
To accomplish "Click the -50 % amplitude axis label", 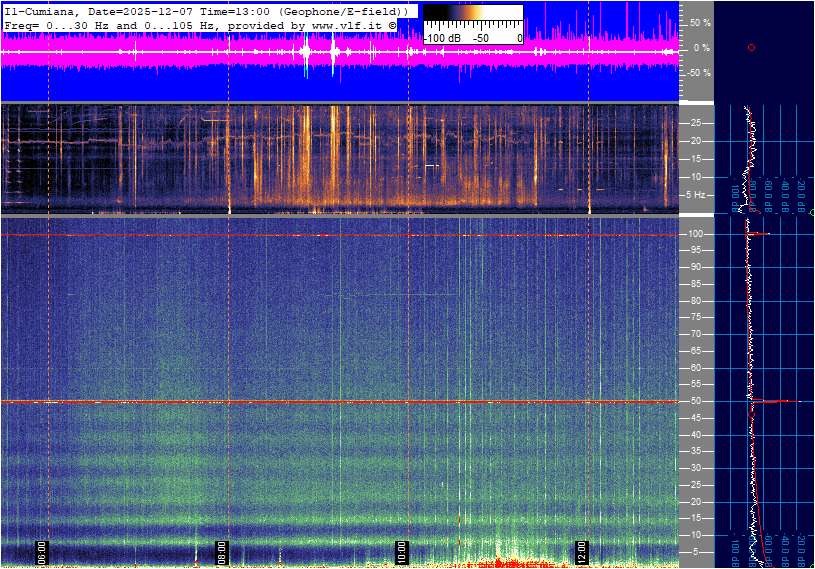I will coord(697,73).
